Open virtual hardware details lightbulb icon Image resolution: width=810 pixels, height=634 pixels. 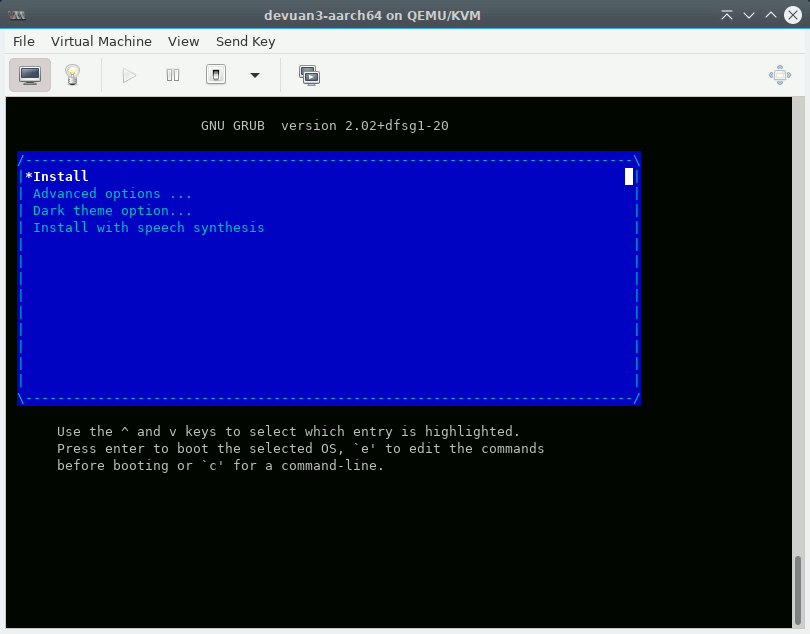72,75
